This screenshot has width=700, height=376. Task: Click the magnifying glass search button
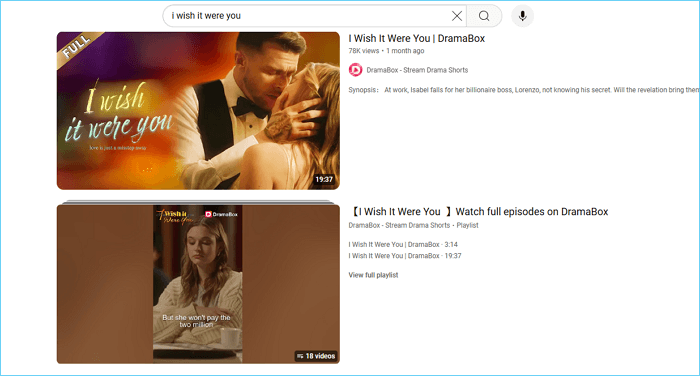pyautogui.click(x=484, y=16)
